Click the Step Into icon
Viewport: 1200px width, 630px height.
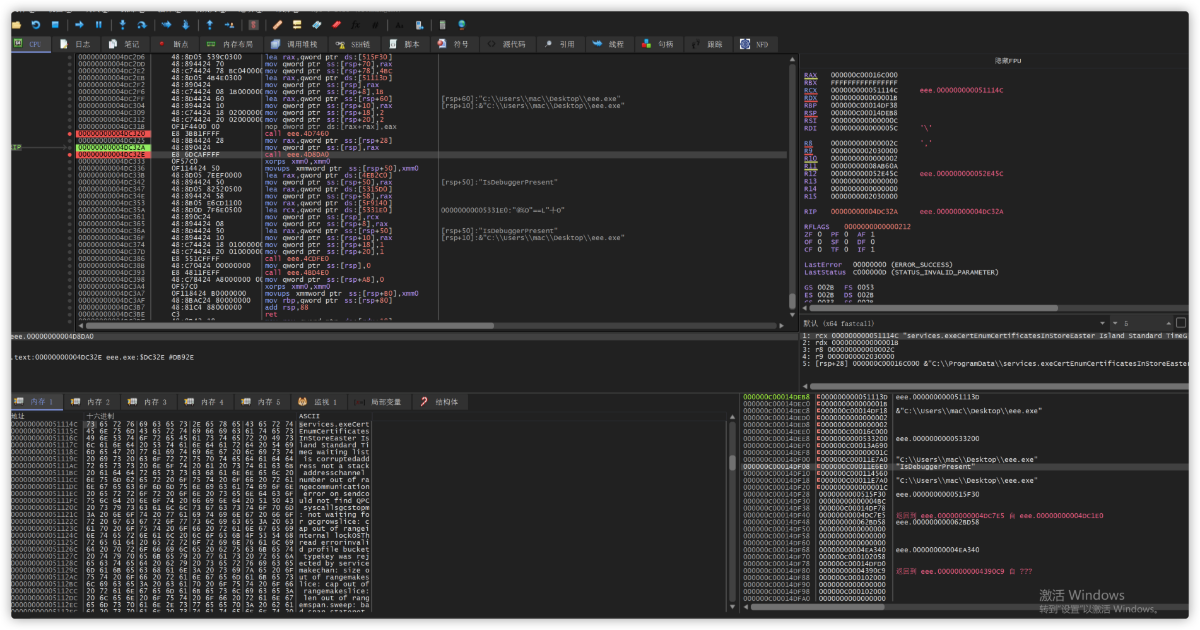[x=122, y=24]
